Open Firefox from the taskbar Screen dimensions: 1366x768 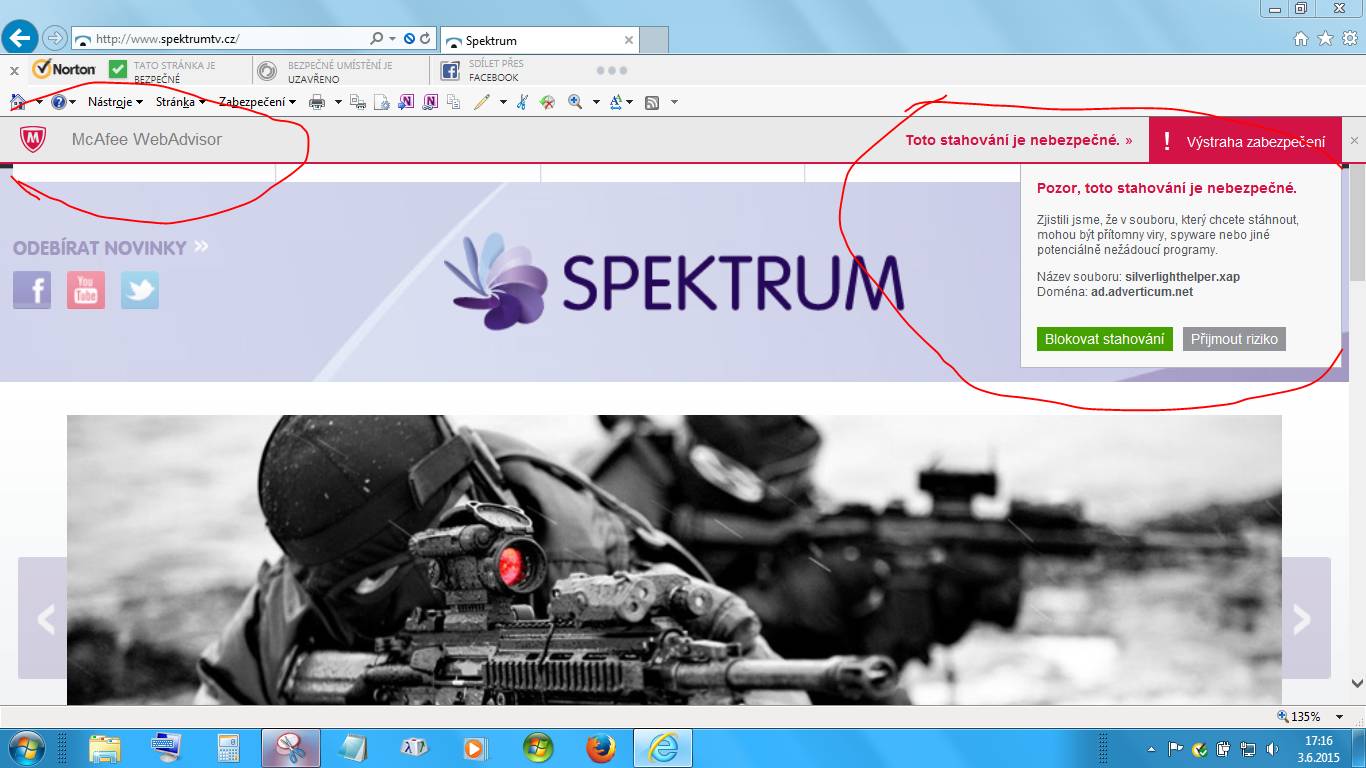tap(600, 748)
